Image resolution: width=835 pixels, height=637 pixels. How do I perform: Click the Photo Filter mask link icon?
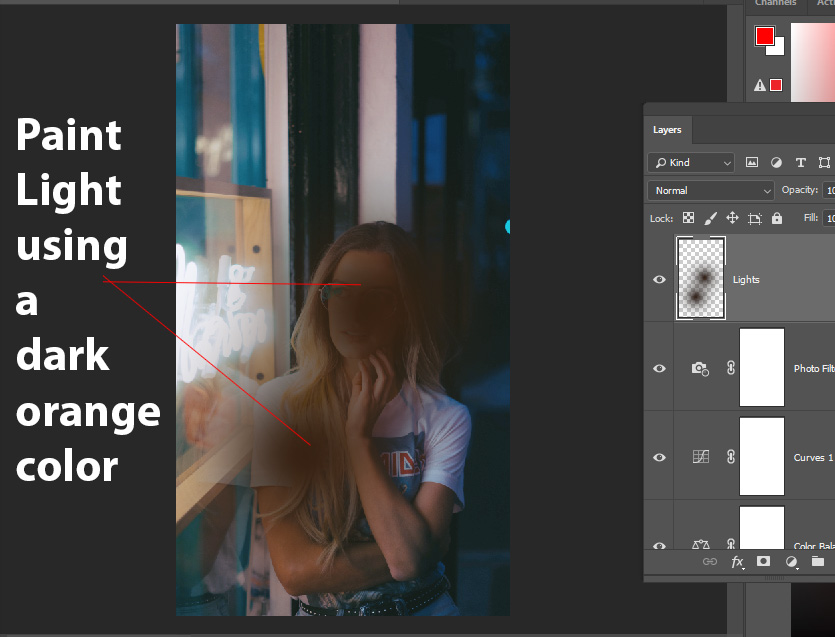(x=731, y=368)
